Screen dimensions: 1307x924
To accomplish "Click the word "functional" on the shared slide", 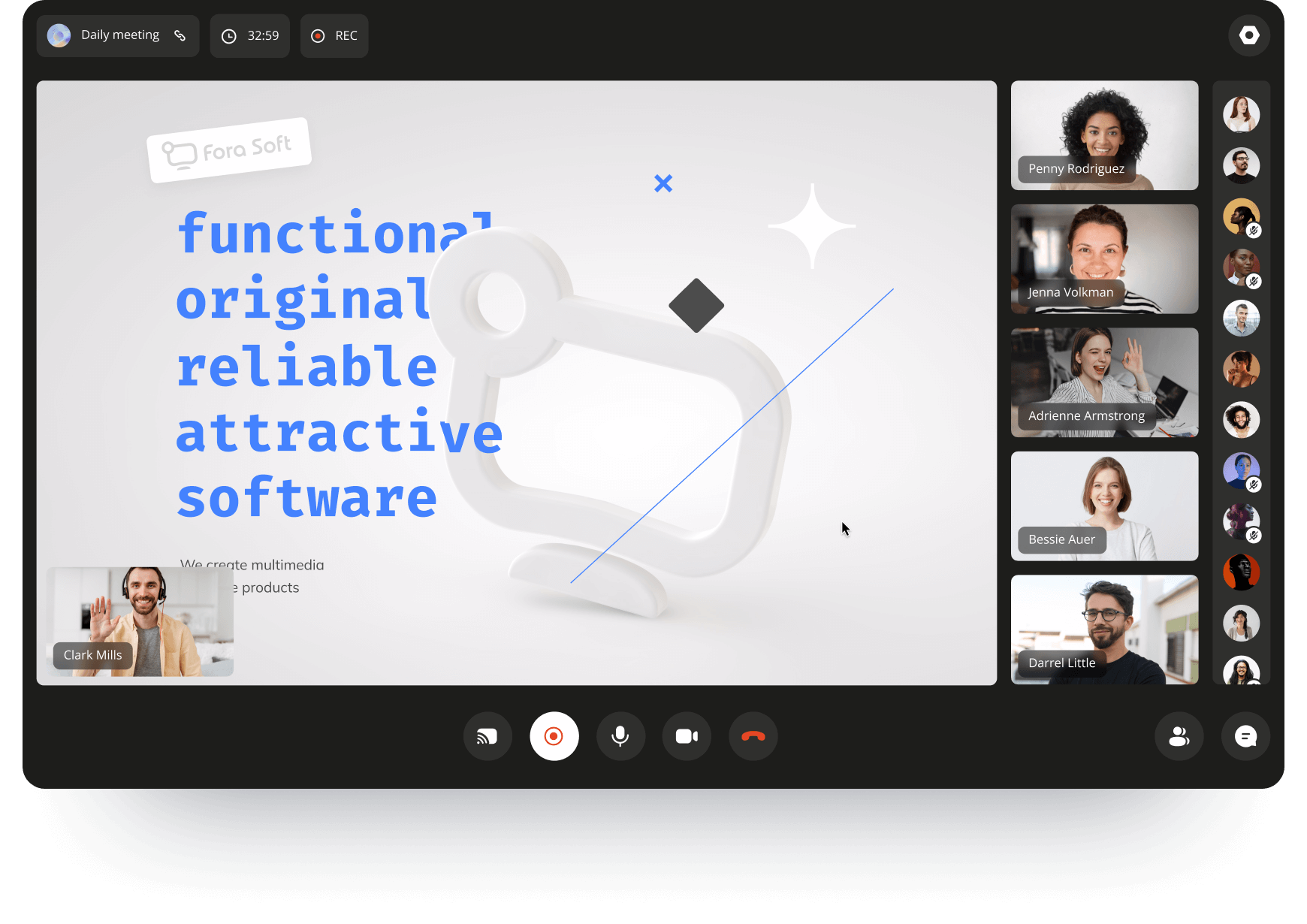I will click(x=335, y=233).
